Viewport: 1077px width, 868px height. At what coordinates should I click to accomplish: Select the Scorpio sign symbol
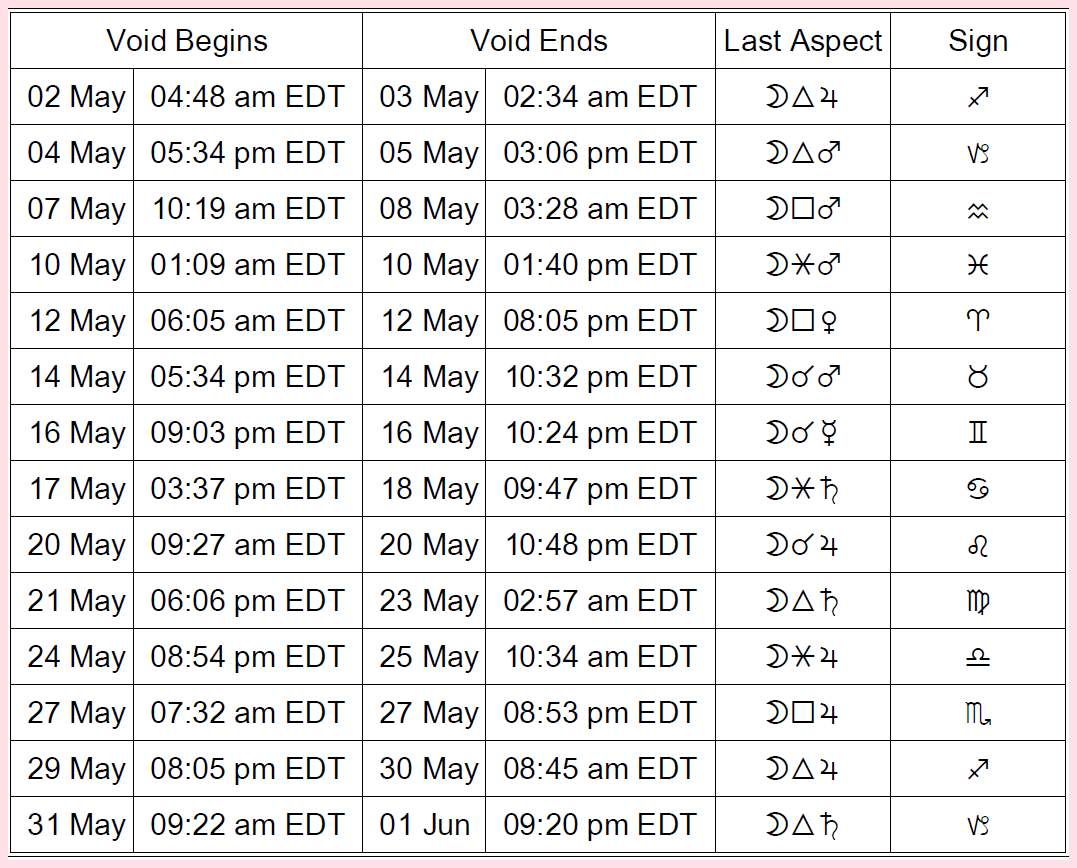[x=978, y=713]
